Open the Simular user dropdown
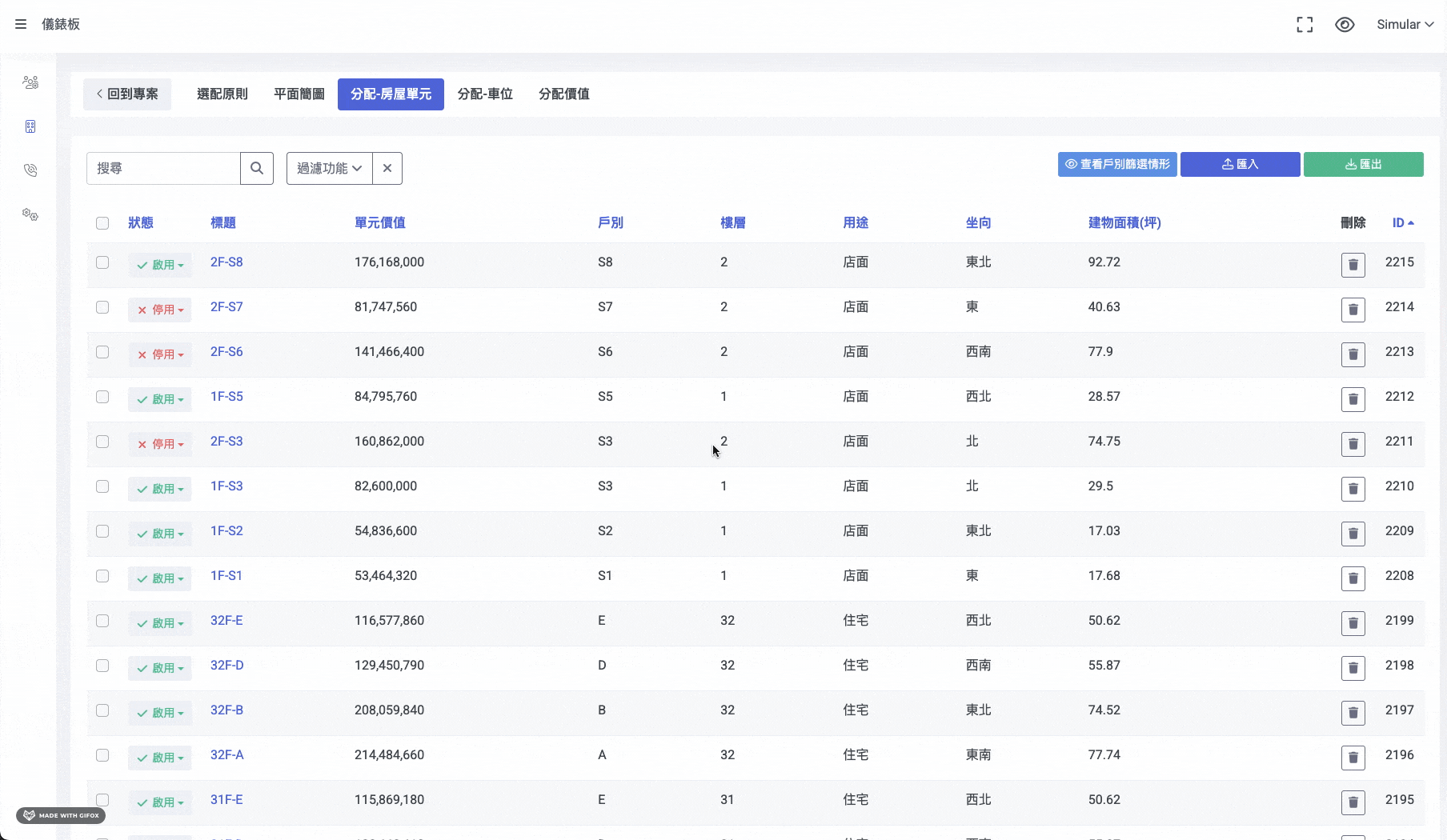Image resolution: width=1447 pixels, height=840 pixels. [x=1405, y=25]
